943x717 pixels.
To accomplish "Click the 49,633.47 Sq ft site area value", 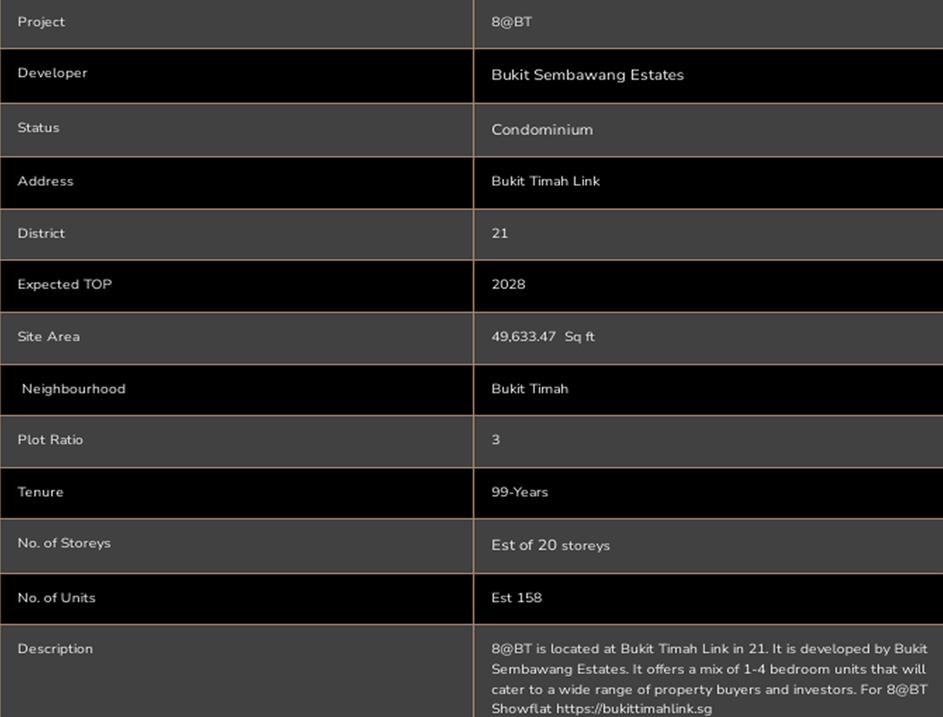I will [542, 337].
